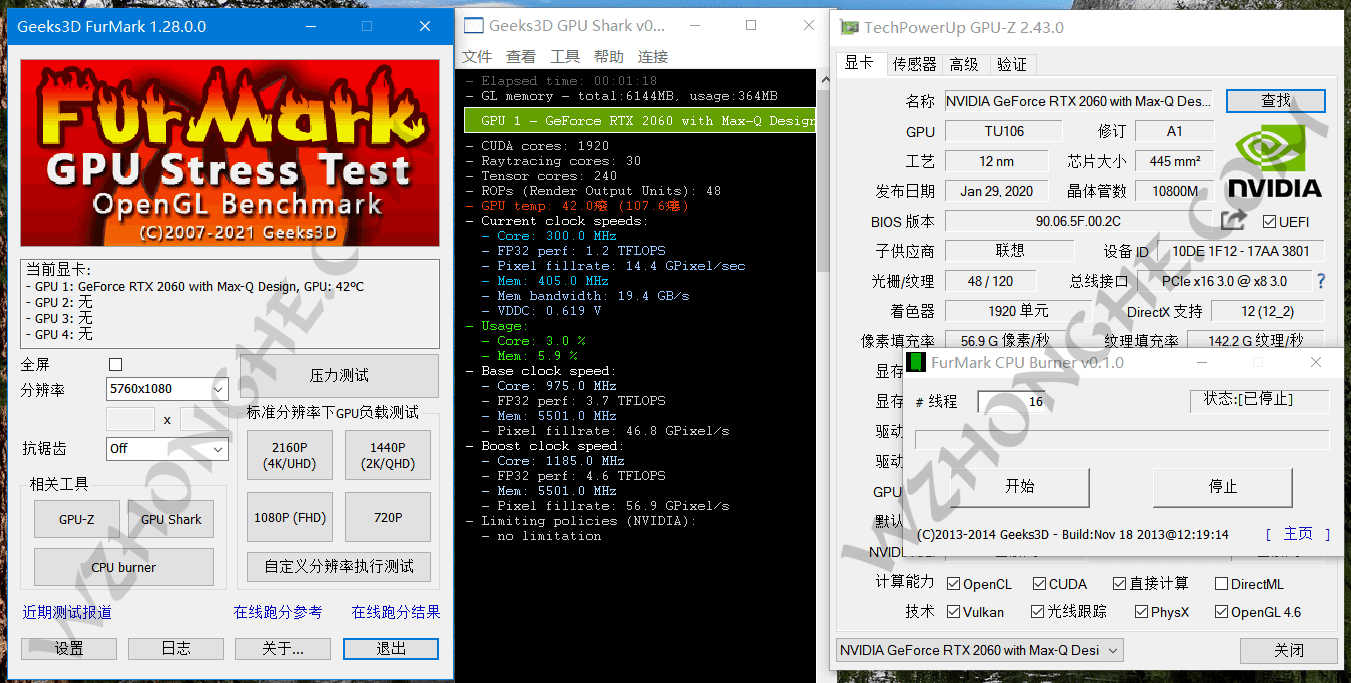Enable the fullscreen checkbox in FurMark

(x=115, y=365)
